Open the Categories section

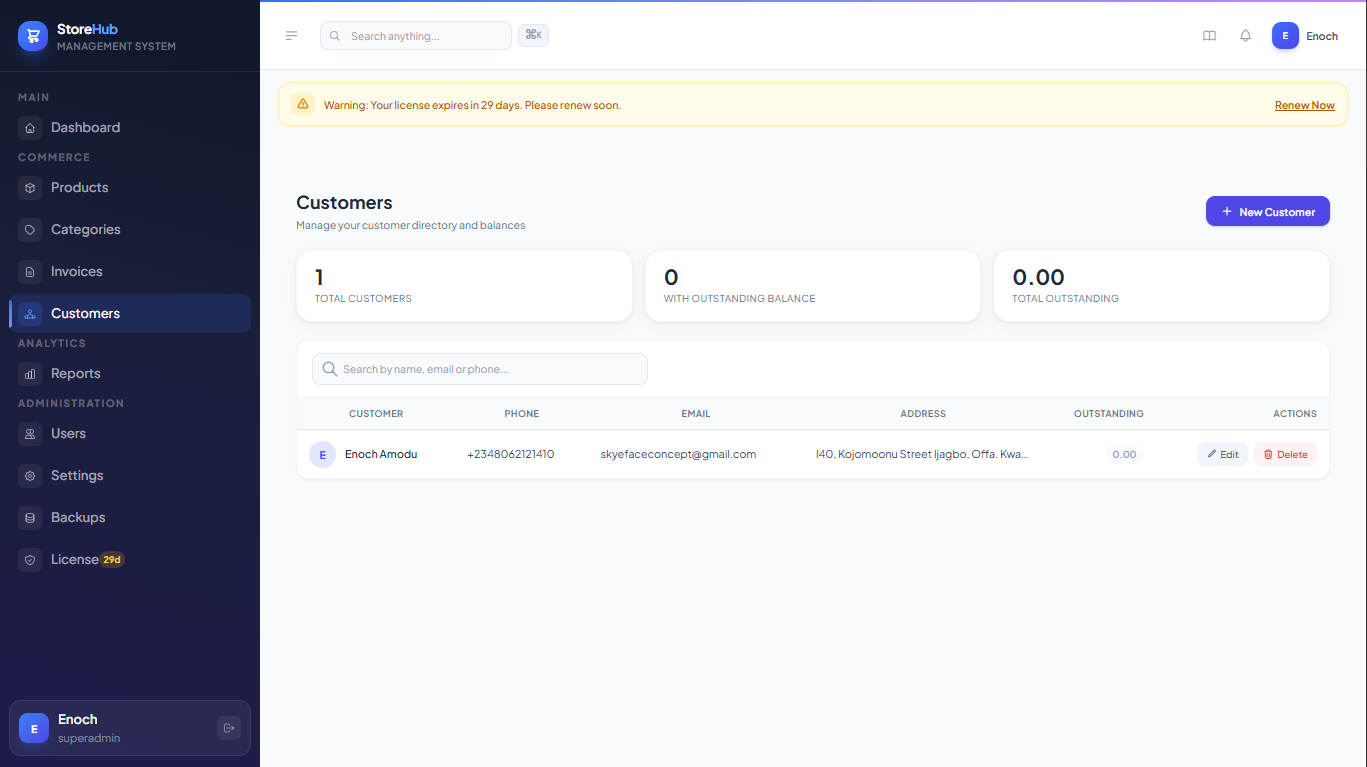pyautogui.click(x=130, y=230)
